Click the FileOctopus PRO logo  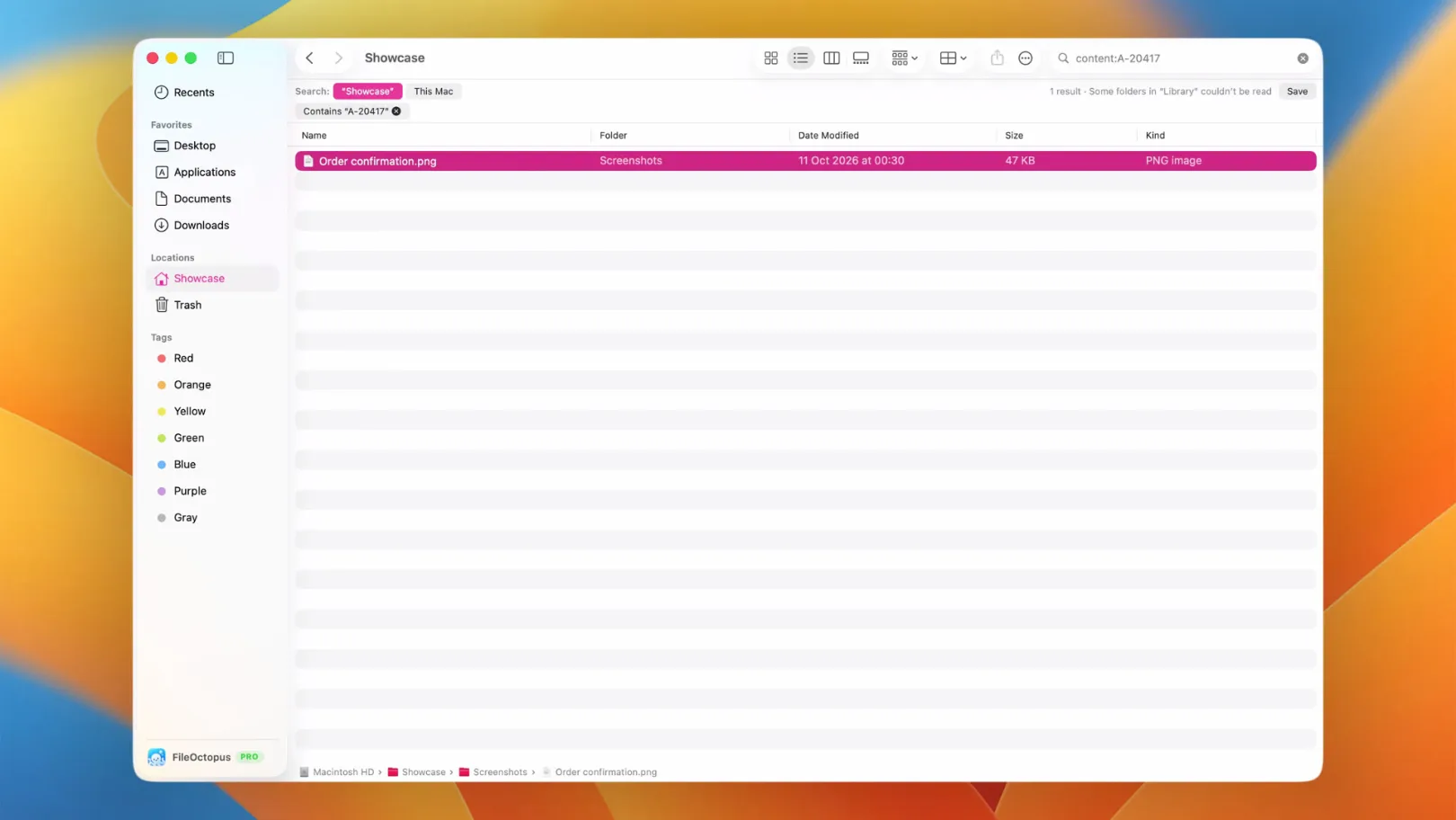click(156, 757)
